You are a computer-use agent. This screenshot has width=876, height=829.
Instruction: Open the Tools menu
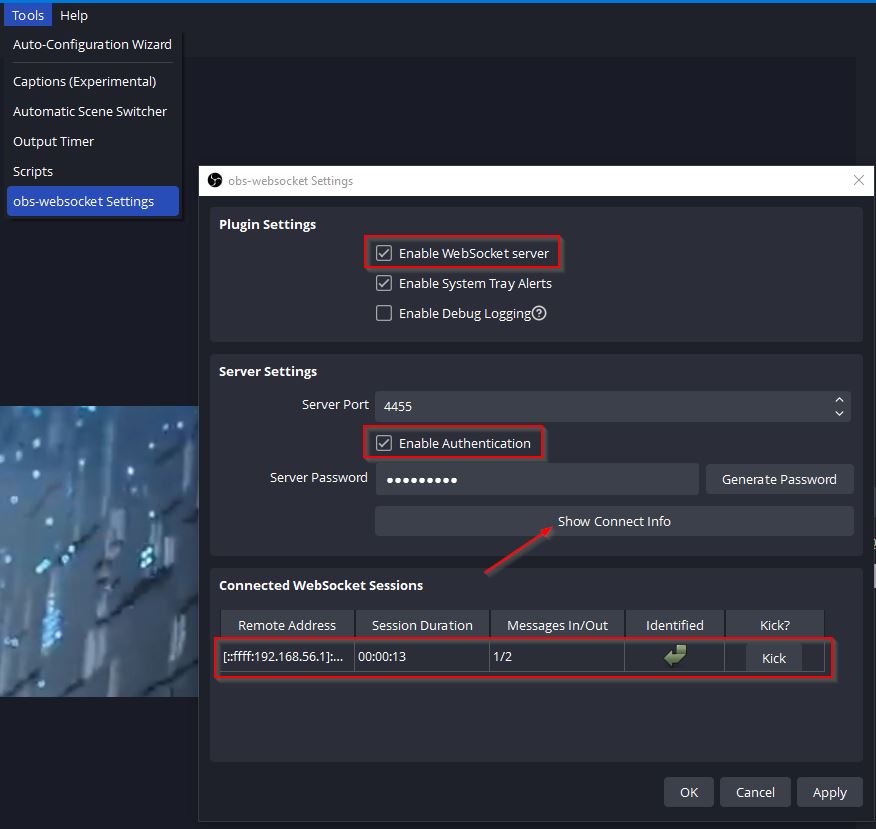coord(27,15)
